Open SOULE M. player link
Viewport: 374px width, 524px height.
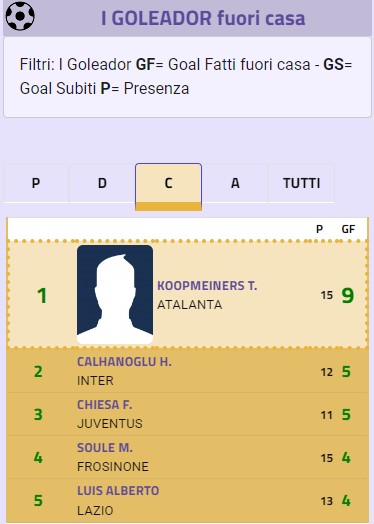pos(105,448)
